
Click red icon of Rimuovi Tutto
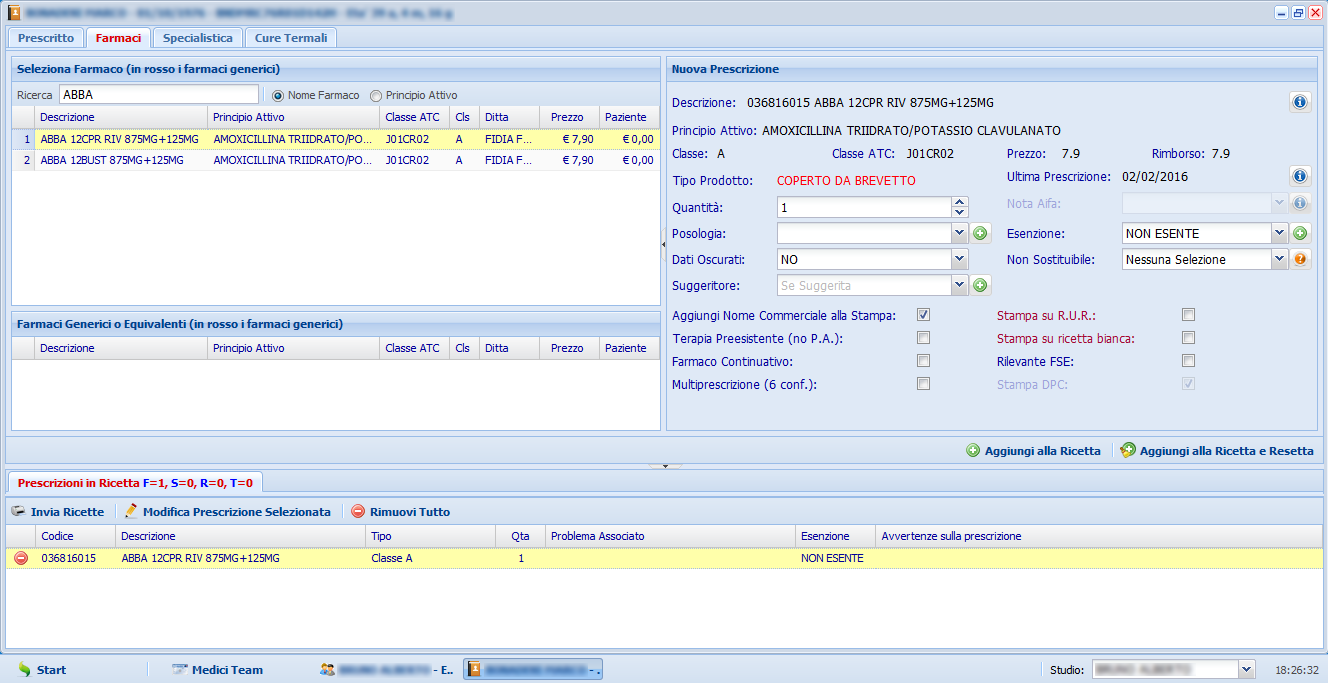tap(358, 511)
